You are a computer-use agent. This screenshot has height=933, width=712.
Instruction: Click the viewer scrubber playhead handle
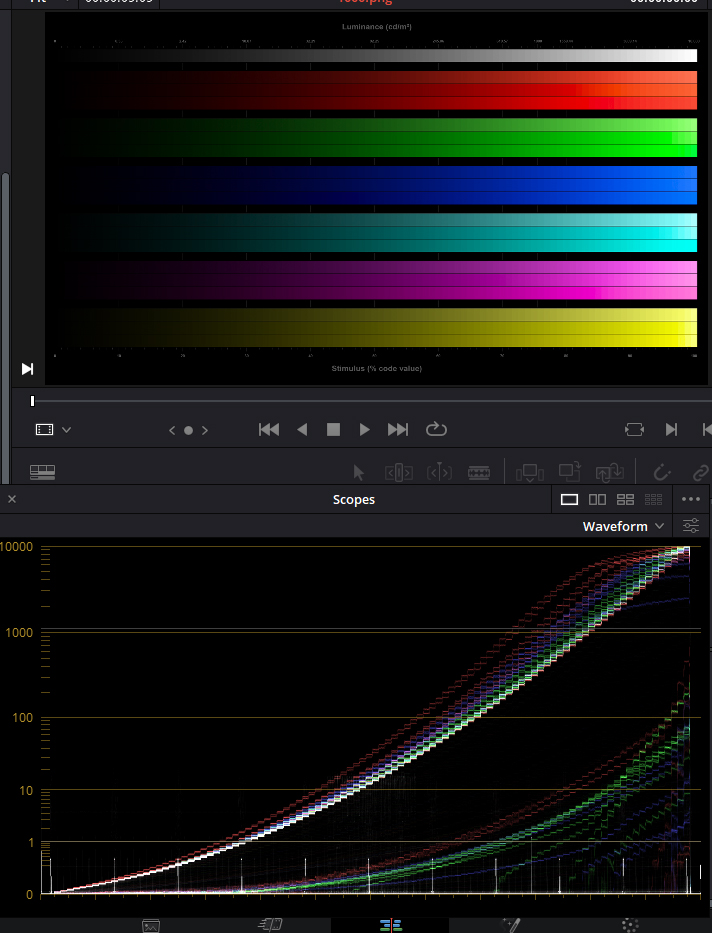point(33,401)
